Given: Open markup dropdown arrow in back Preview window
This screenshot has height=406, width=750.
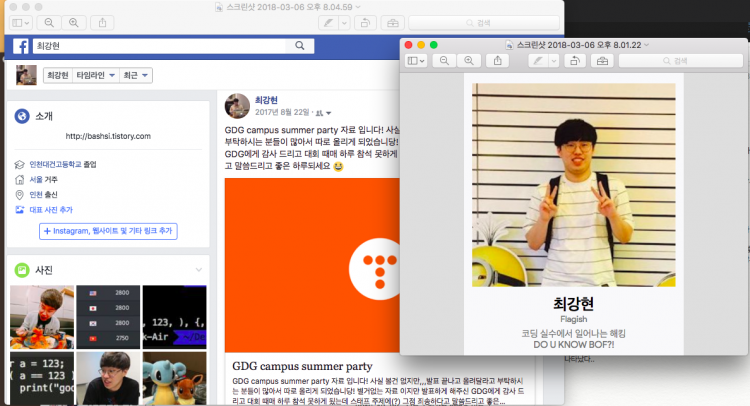Looking at the screenshot, I should pos(344,22).
